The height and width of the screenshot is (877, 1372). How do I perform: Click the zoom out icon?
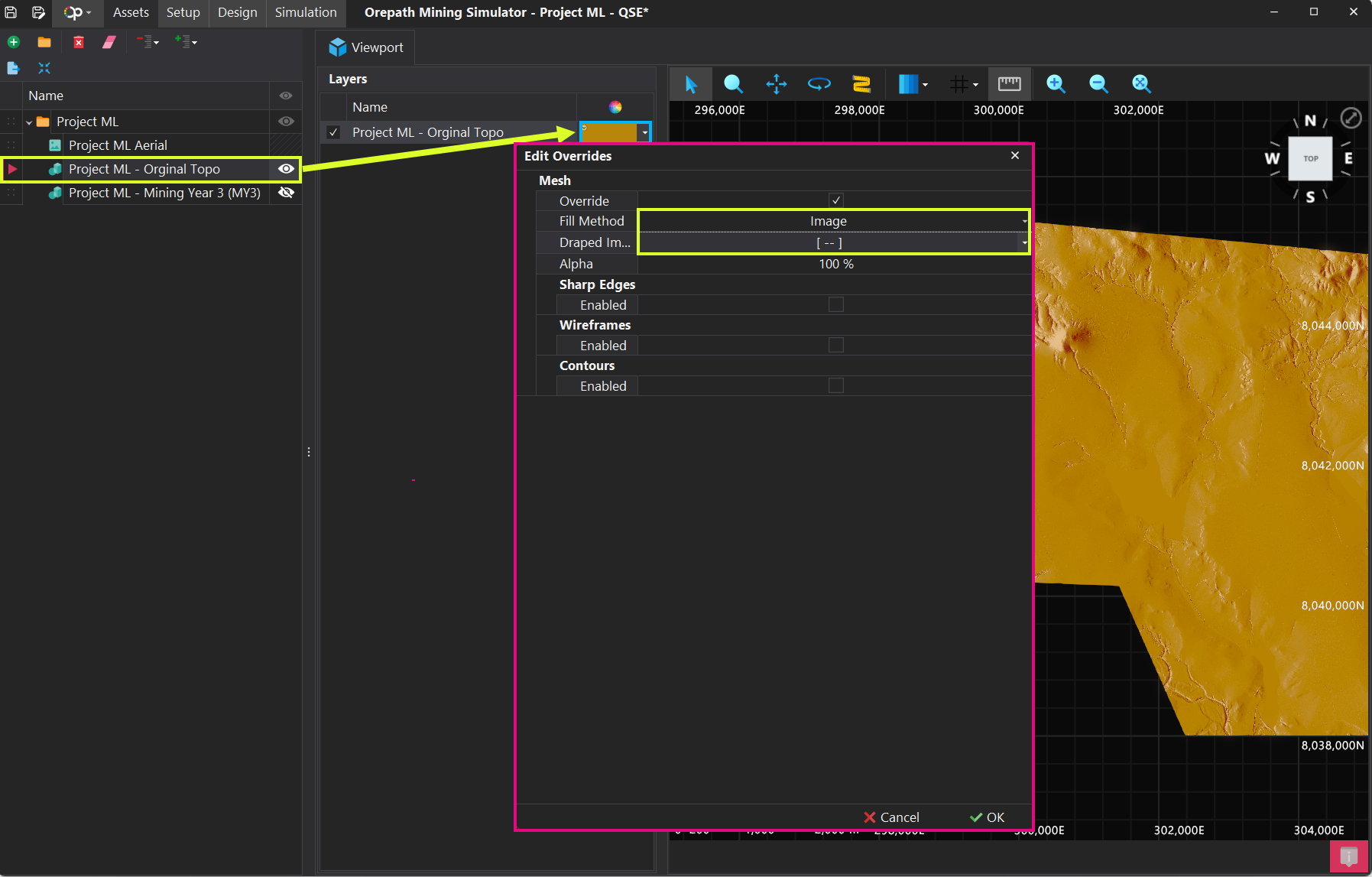1099,83
